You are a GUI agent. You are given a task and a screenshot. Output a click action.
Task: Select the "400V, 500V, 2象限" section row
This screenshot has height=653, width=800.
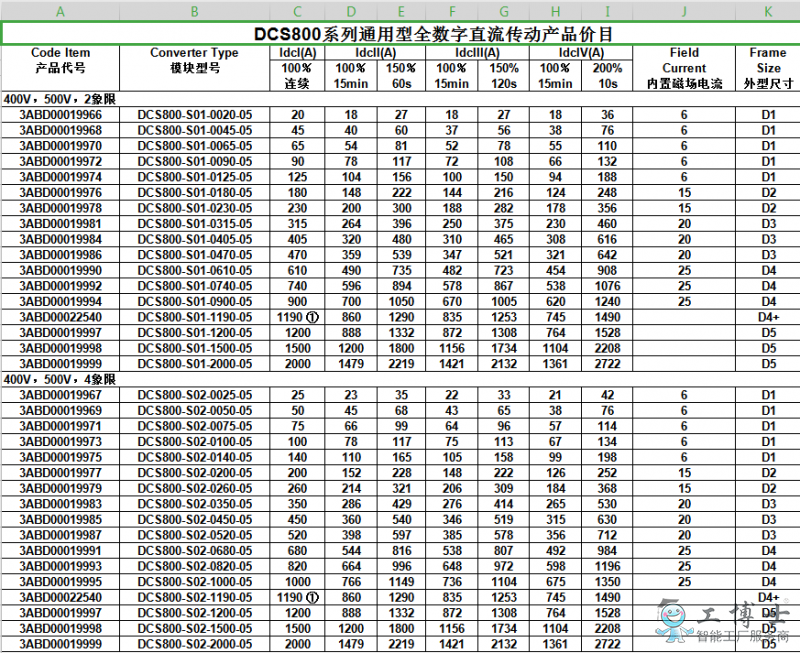point(401,99)
